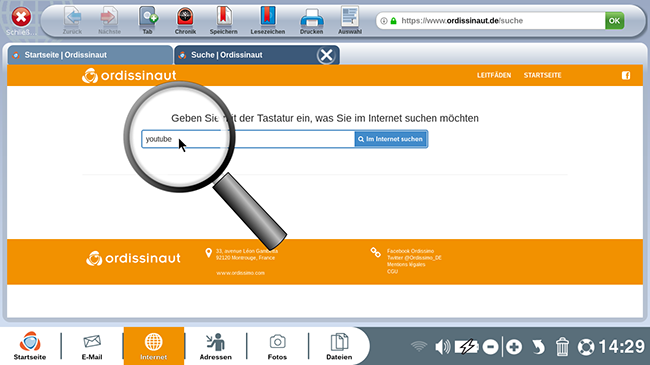The height and width of the screenshot is (365, 650).
Task: Open the LEITFÄDEN menu link
Action: pos(494,75)
